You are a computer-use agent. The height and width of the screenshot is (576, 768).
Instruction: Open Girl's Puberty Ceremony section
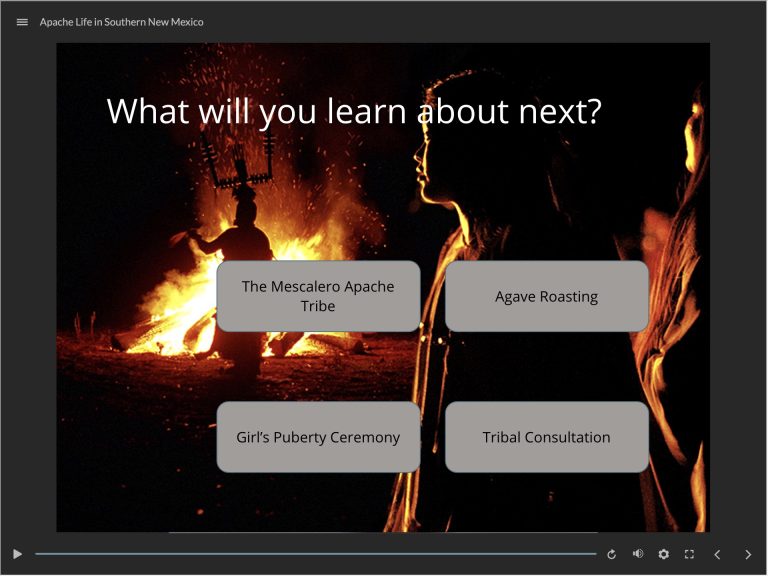(318, 437)
